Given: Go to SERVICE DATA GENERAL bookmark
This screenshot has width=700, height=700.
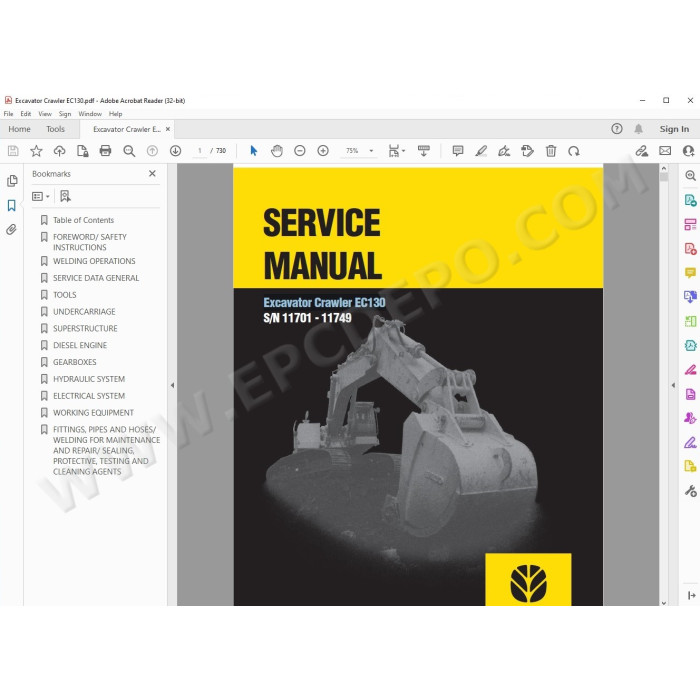Looking at the screenshot, I should click(96, 278).
